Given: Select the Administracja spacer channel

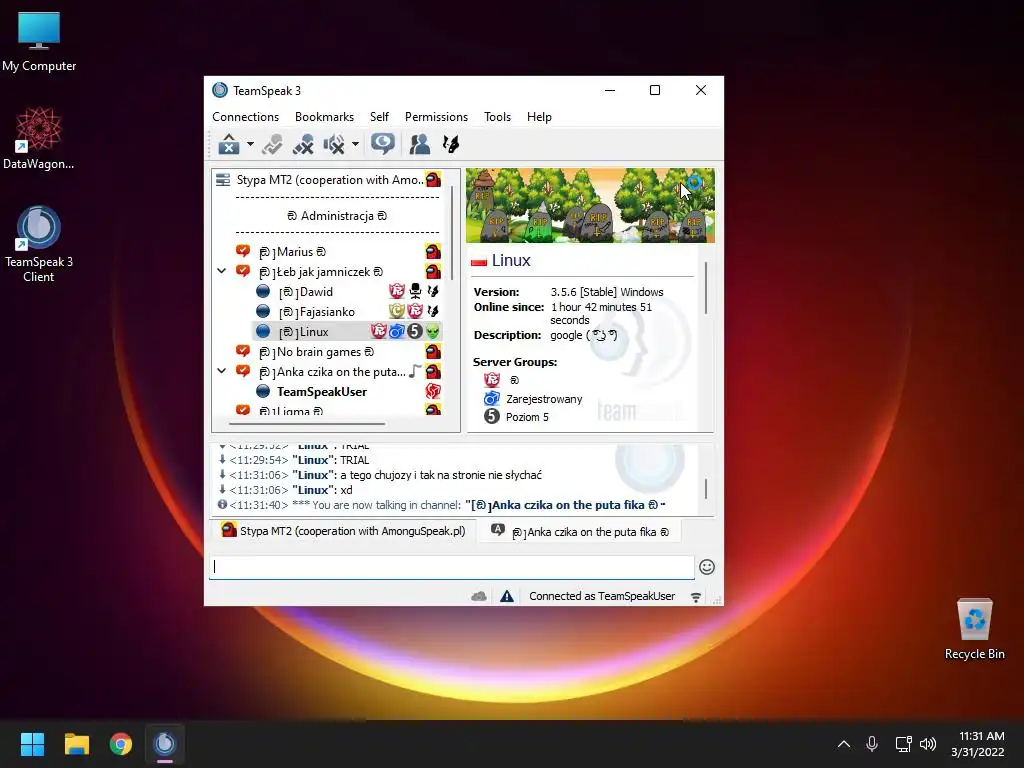Looking at the screenshot, I should click(x=337, y=216).
